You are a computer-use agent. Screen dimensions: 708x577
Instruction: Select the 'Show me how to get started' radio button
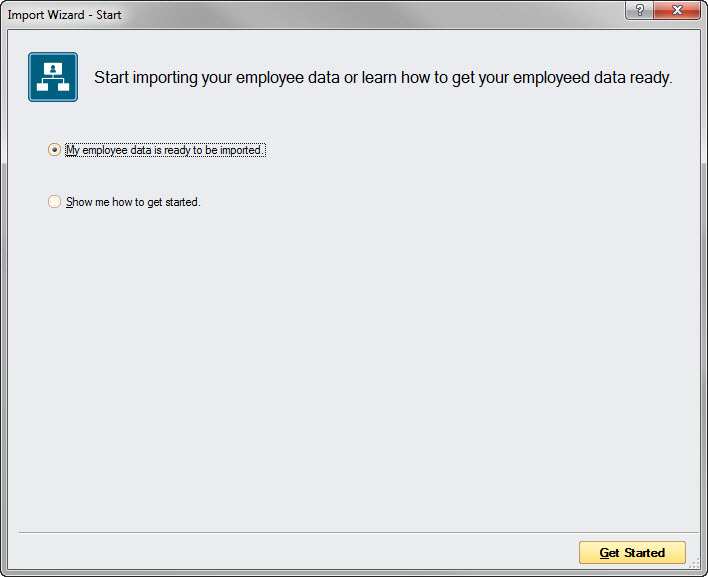point(54,201)
